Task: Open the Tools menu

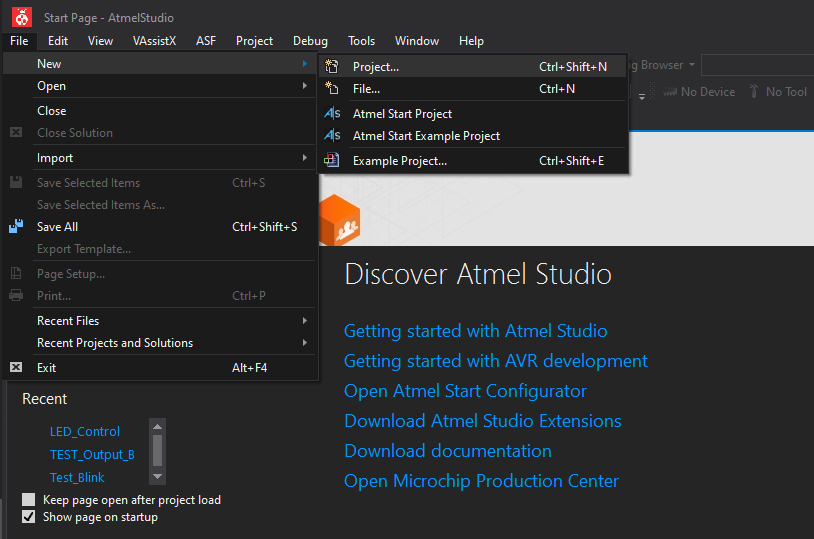Action: point(361,41)
